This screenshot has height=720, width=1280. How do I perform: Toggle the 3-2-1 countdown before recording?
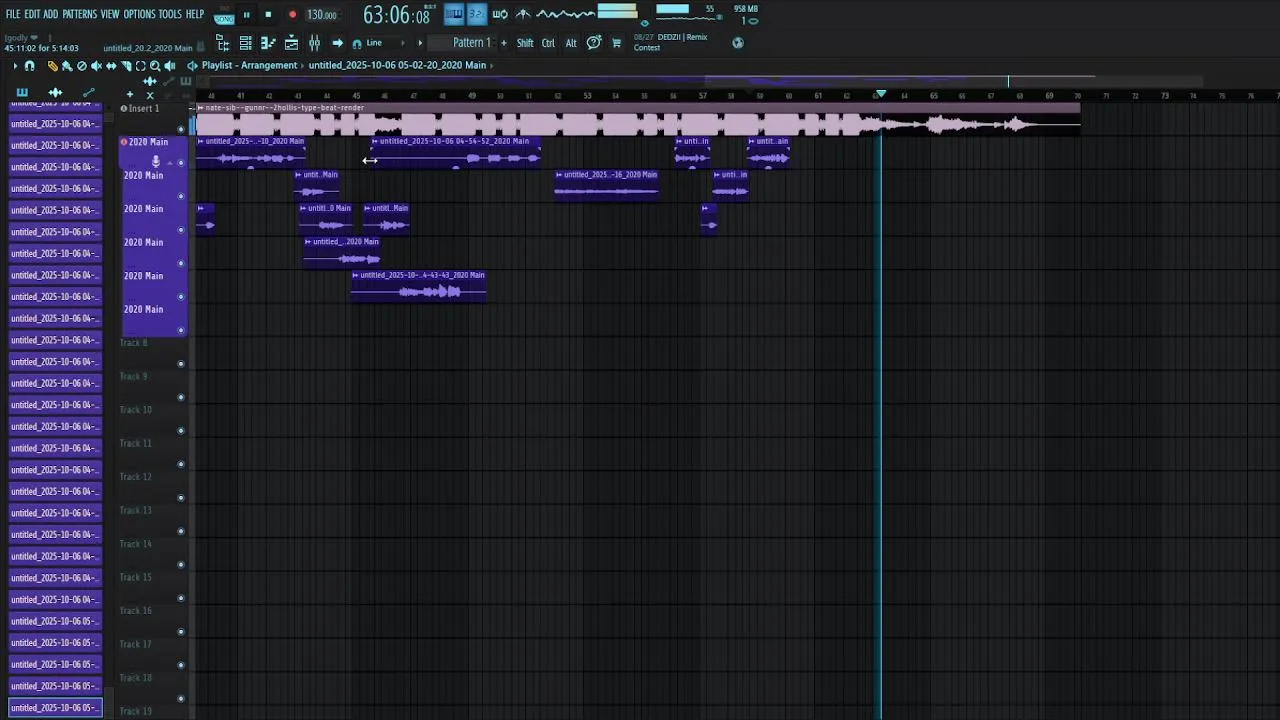click(x=477, y=14)
